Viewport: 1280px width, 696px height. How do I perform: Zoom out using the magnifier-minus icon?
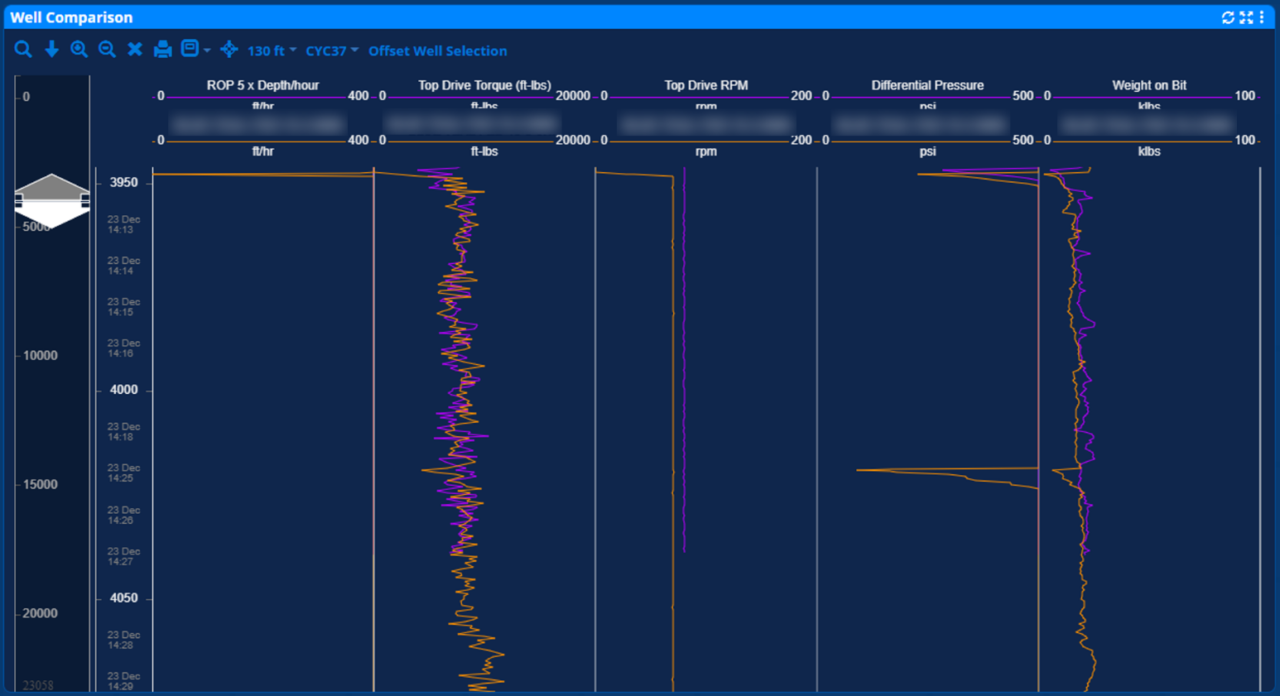tap(107, 49)
